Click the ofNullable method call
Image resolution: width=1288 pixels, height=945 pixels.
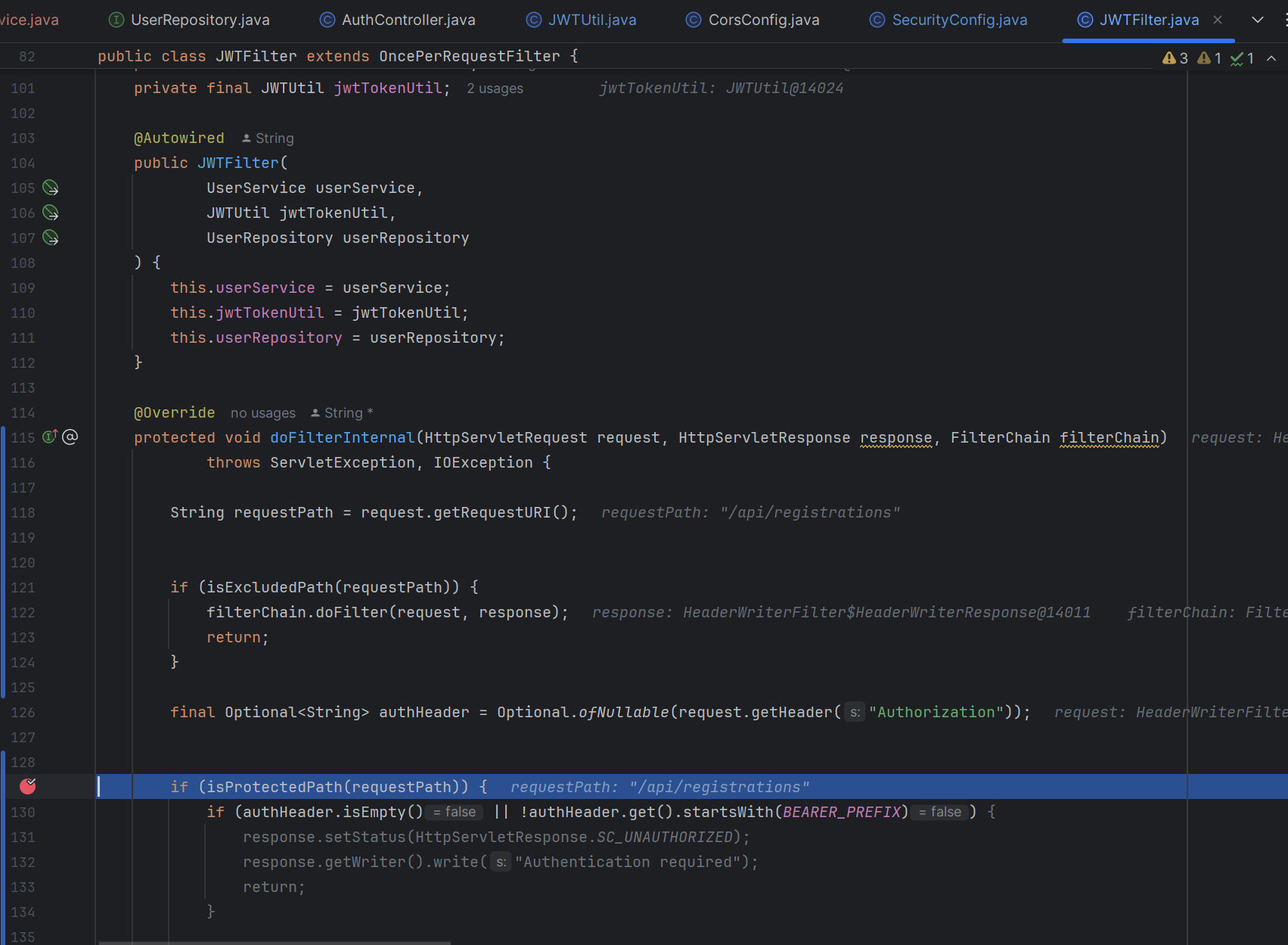click(x=624, y=712)
